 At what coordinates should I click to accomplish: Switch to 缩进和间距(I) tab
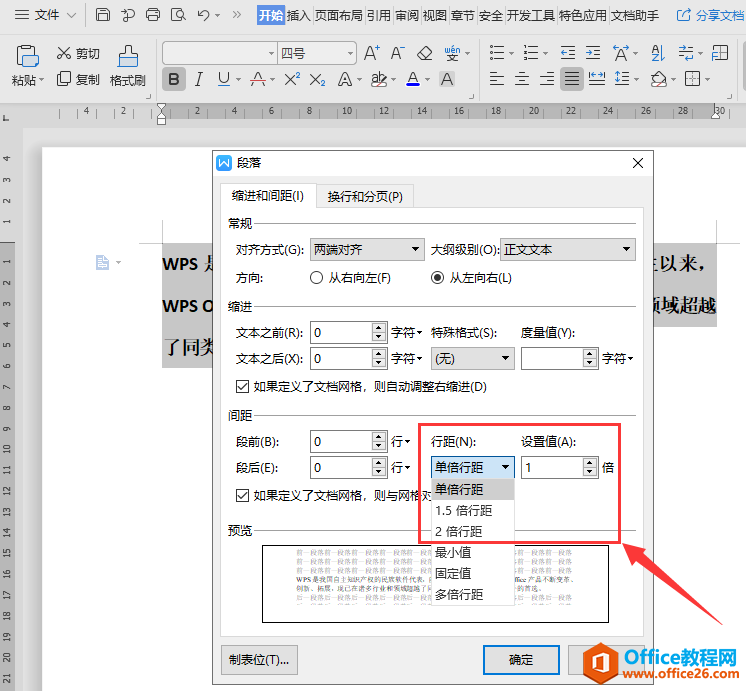tap(268, 196)
